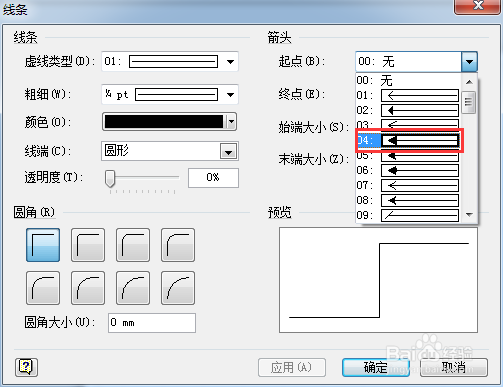Choose arrow style 02 filled arrowhead

(408, 110)
